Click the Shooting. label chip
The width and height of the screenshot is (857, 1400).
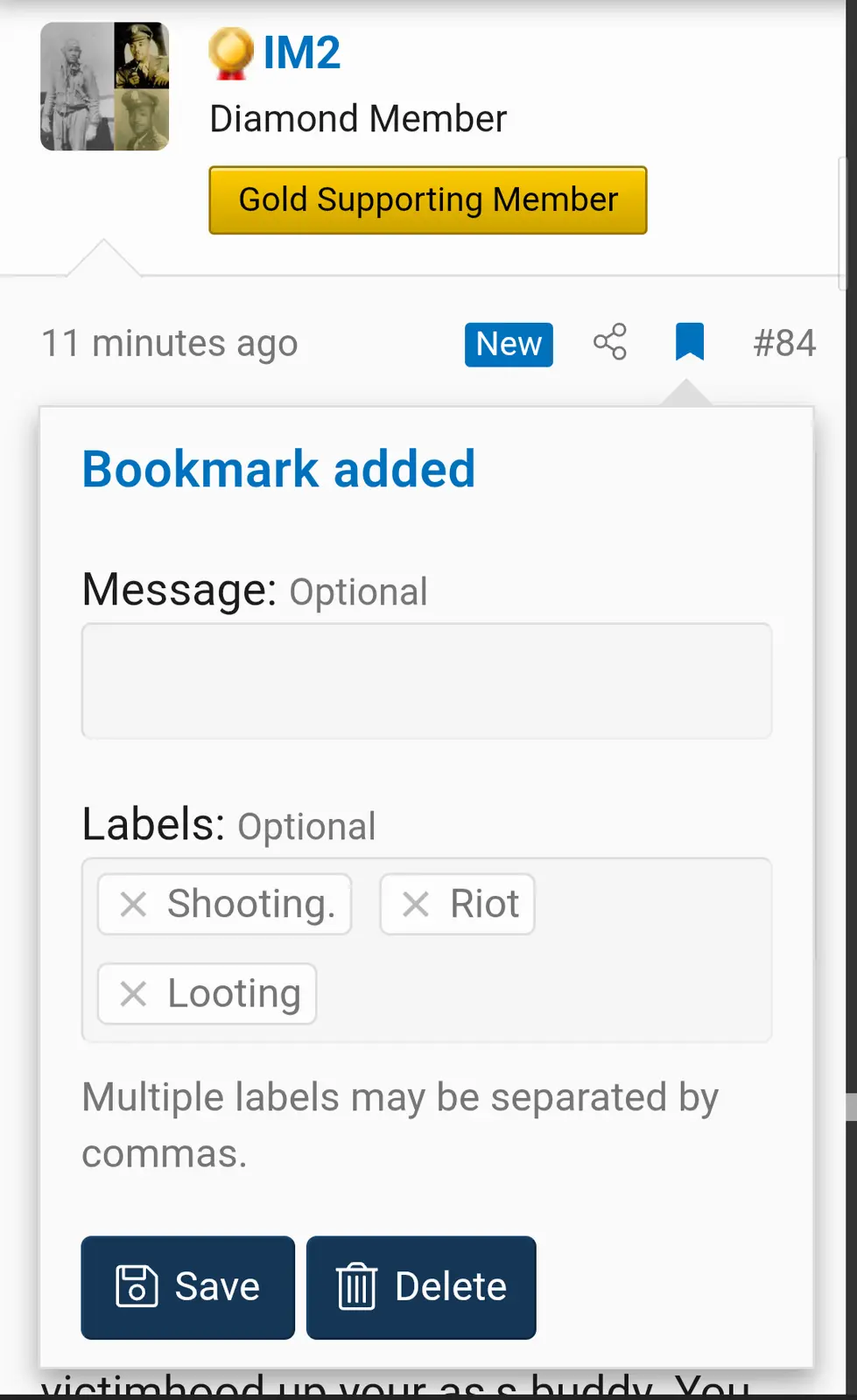(251, 904)
